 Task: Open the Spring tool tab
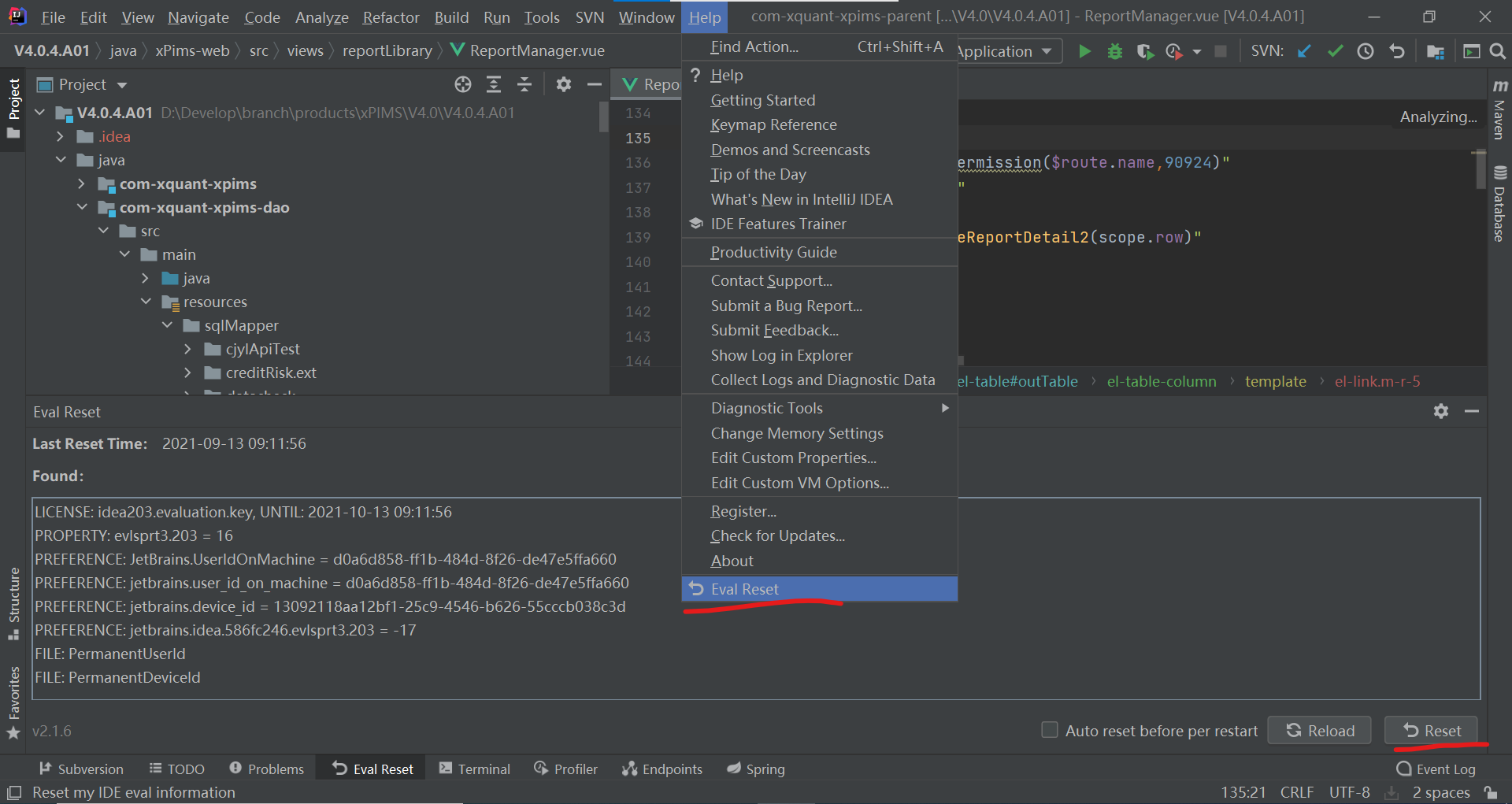(756, 769)
